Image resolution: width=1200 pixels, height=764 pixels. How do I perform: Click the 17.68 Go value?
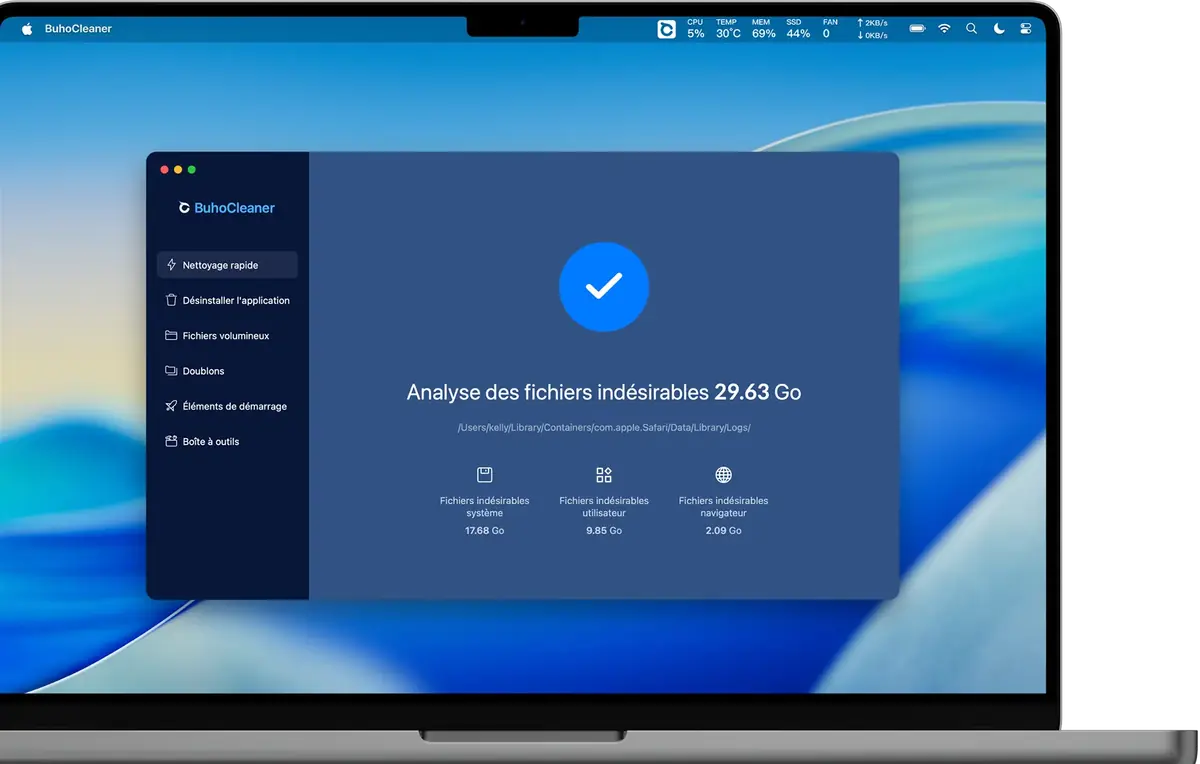pyautogui.click(x=485, y=531)
